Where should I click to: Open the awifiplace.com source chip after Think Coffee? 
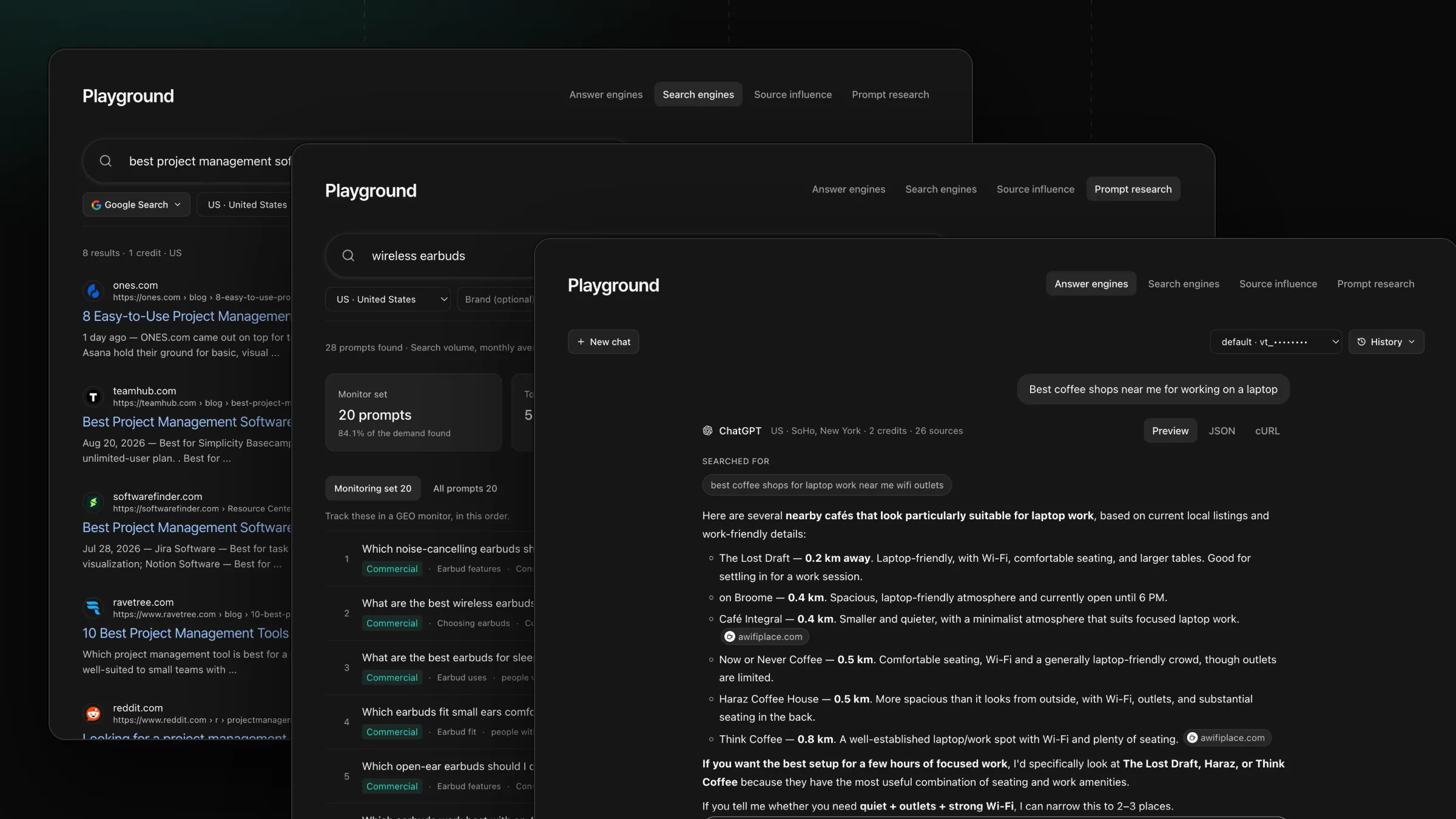coord(1227,738)
